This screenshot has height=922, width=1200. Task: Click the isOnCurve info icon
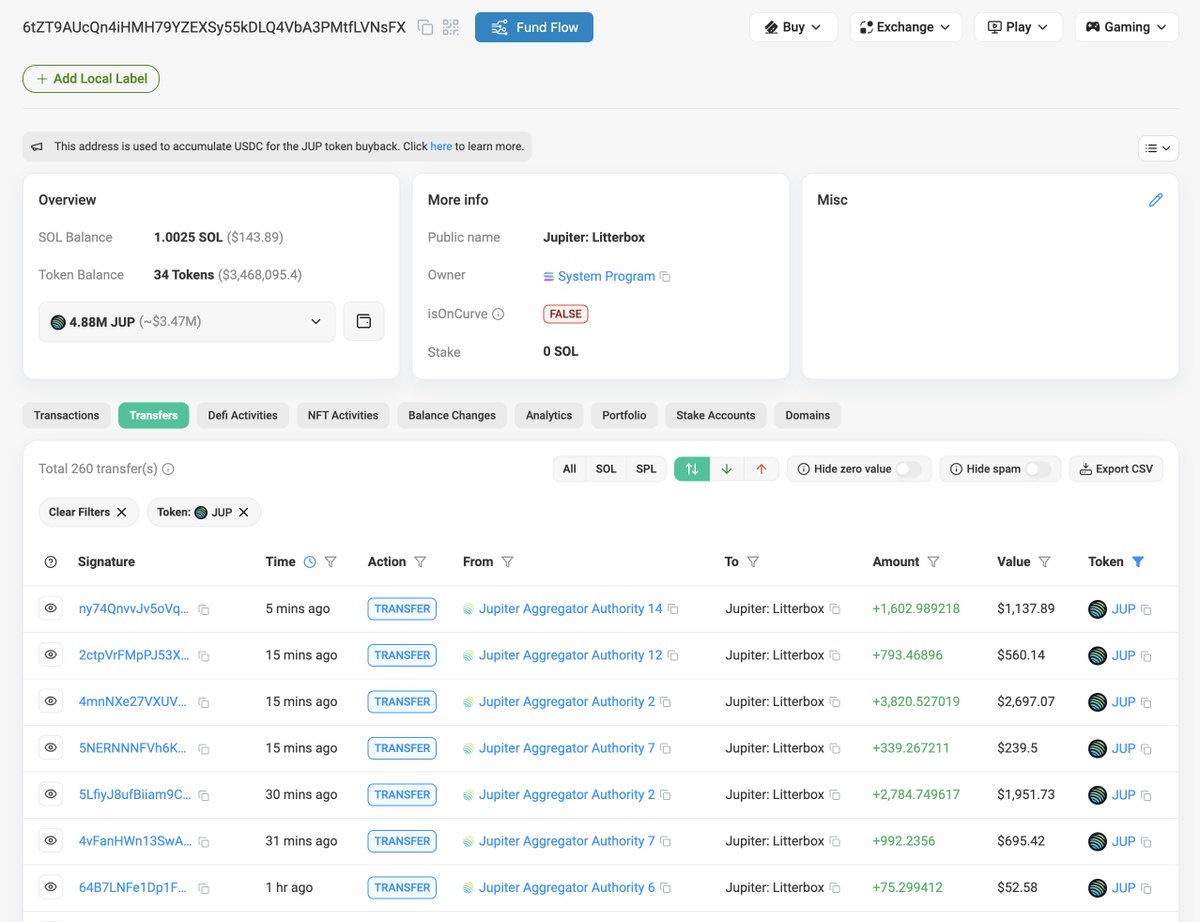click(498, 314)
